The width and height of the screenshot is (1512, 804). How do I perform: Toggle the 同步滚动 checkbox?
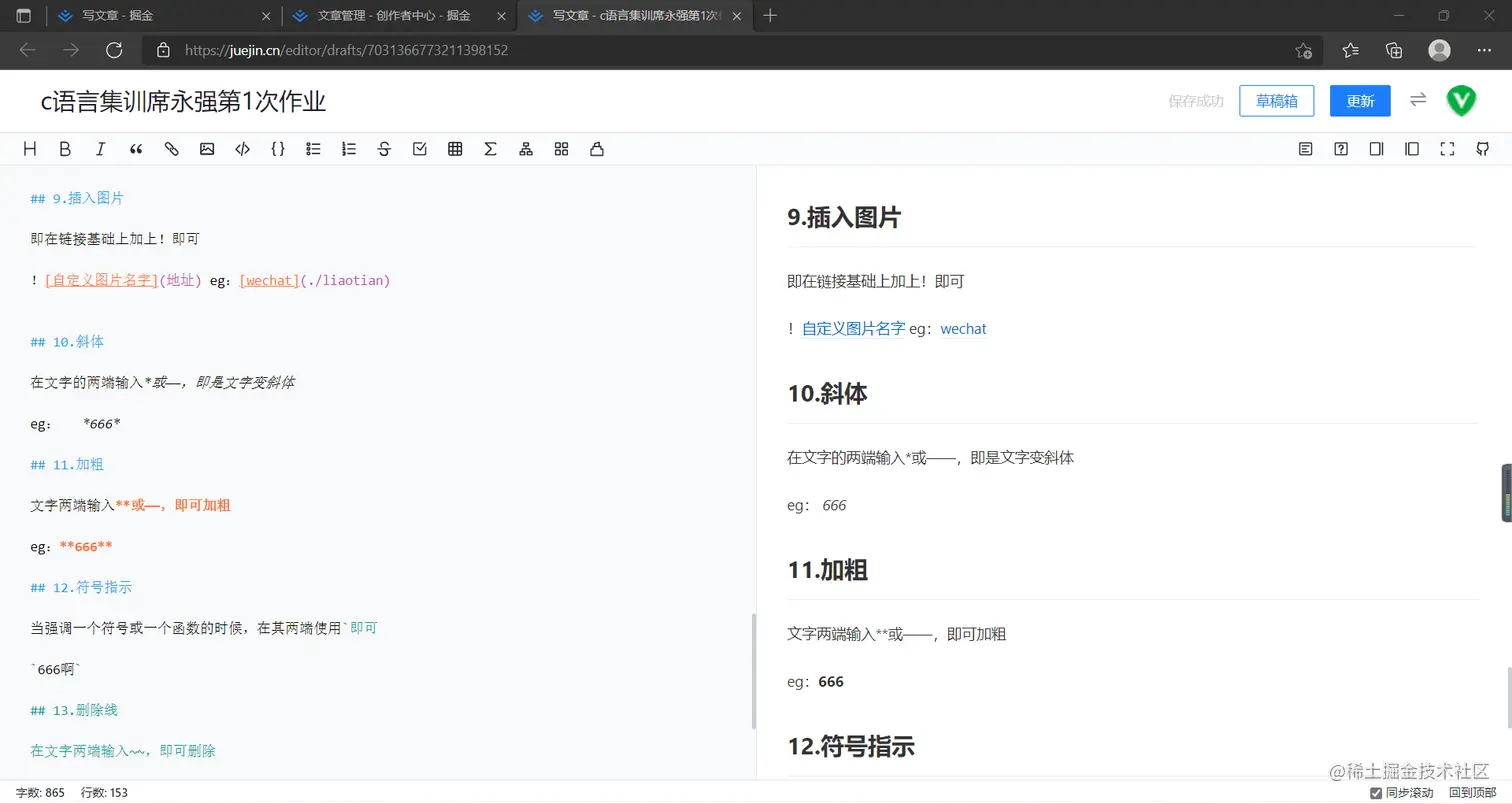tap(1376, 793)
